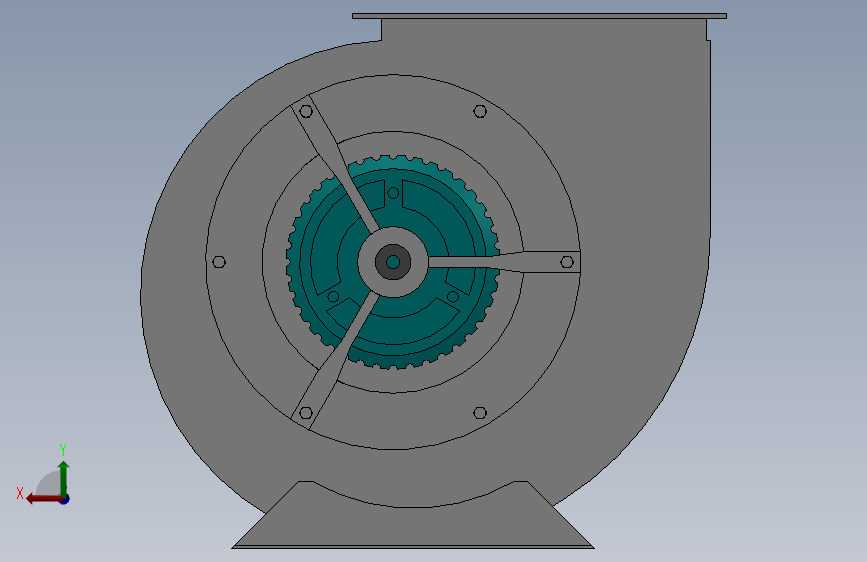Select the hex bolt on the upper-left strut
This screenshot has height=562, width=867.
pos(306,112)
